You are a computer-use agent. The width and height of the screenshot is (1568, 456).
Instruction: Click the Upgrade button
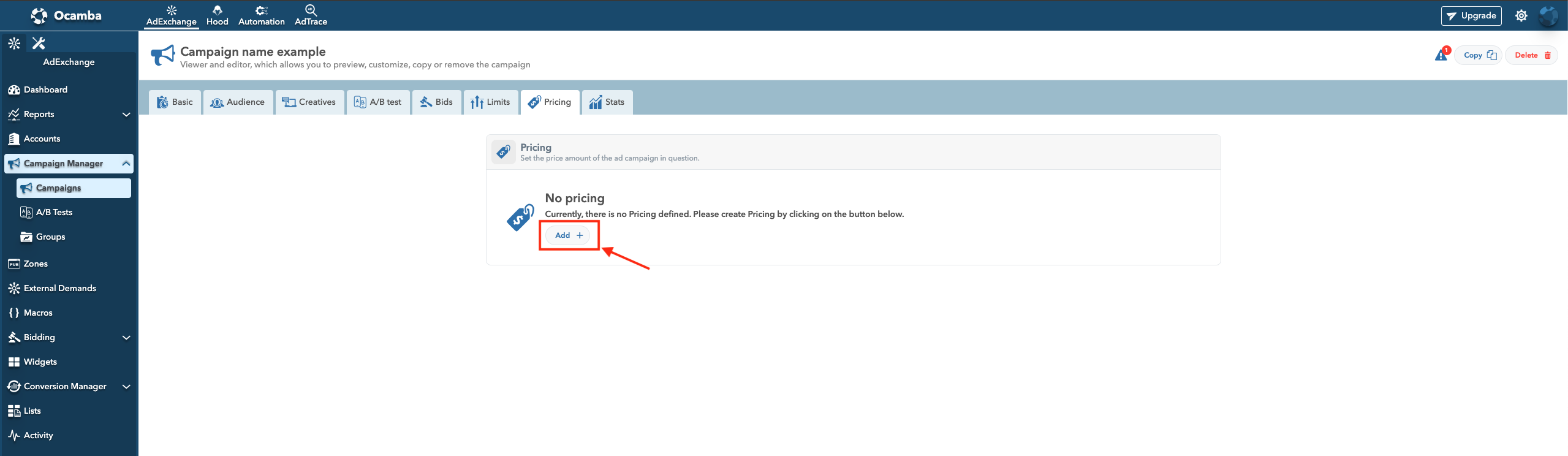click(x=1471, y=16)
